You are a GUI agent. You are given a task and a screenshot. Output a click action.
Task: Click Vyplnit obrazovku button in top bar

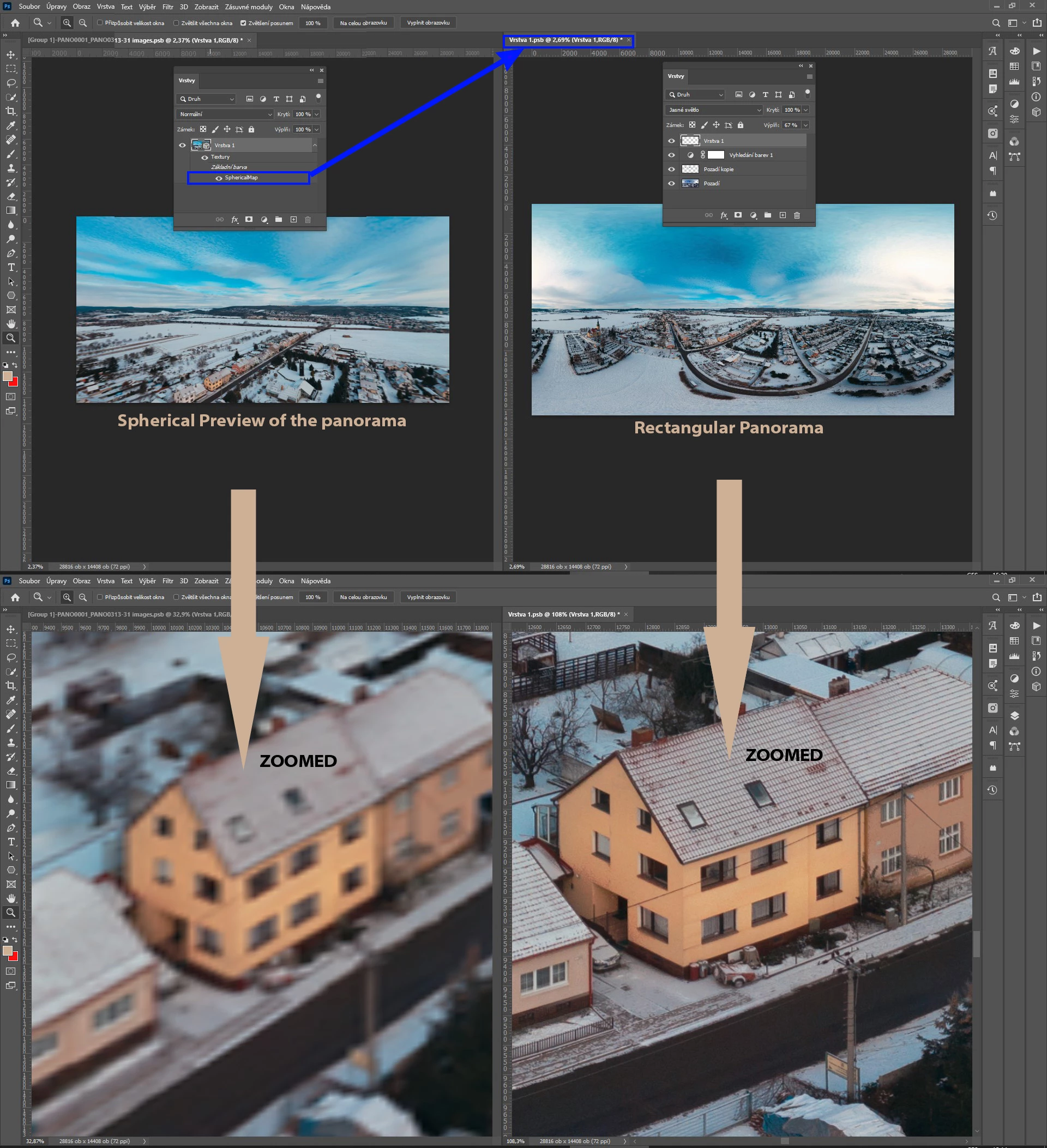click(428, 23)
